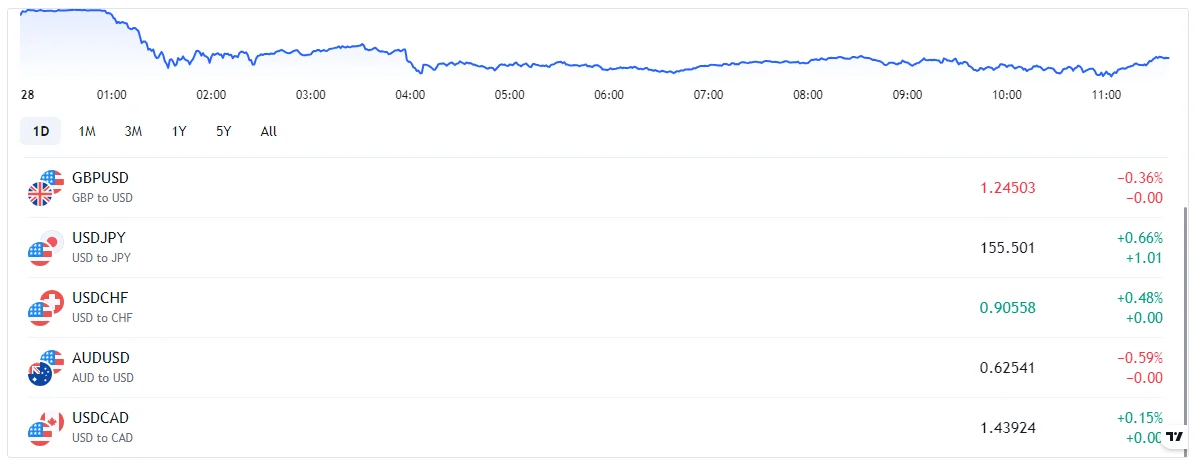Select the 1D timeframe tab
The width and height of the screenshot is (1204, 471).
(41, 131)
